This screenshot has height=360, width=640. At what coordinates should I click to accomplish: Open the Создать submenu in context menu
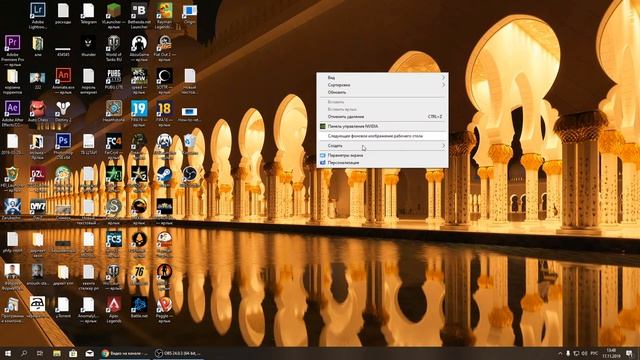[382, 146]
